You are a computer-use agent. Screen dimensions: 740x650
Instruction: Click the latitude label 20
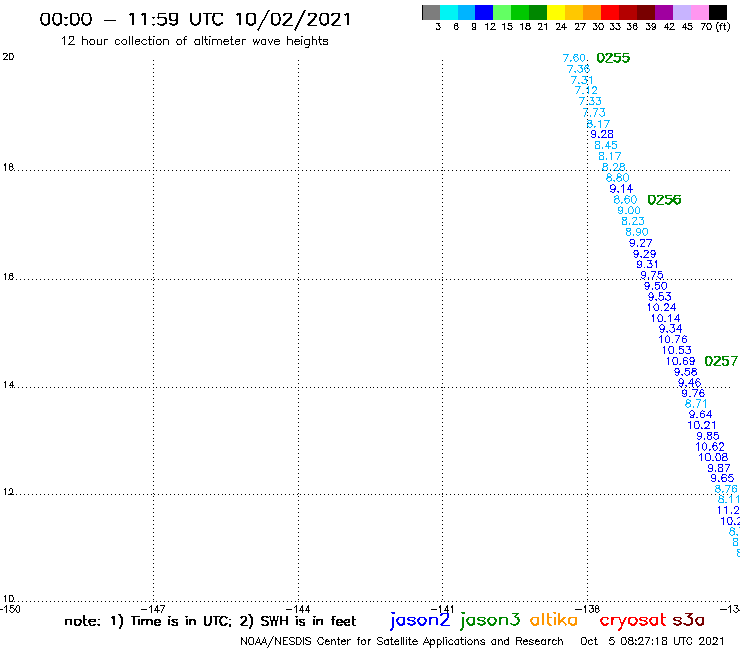click(x=8, y=57)
